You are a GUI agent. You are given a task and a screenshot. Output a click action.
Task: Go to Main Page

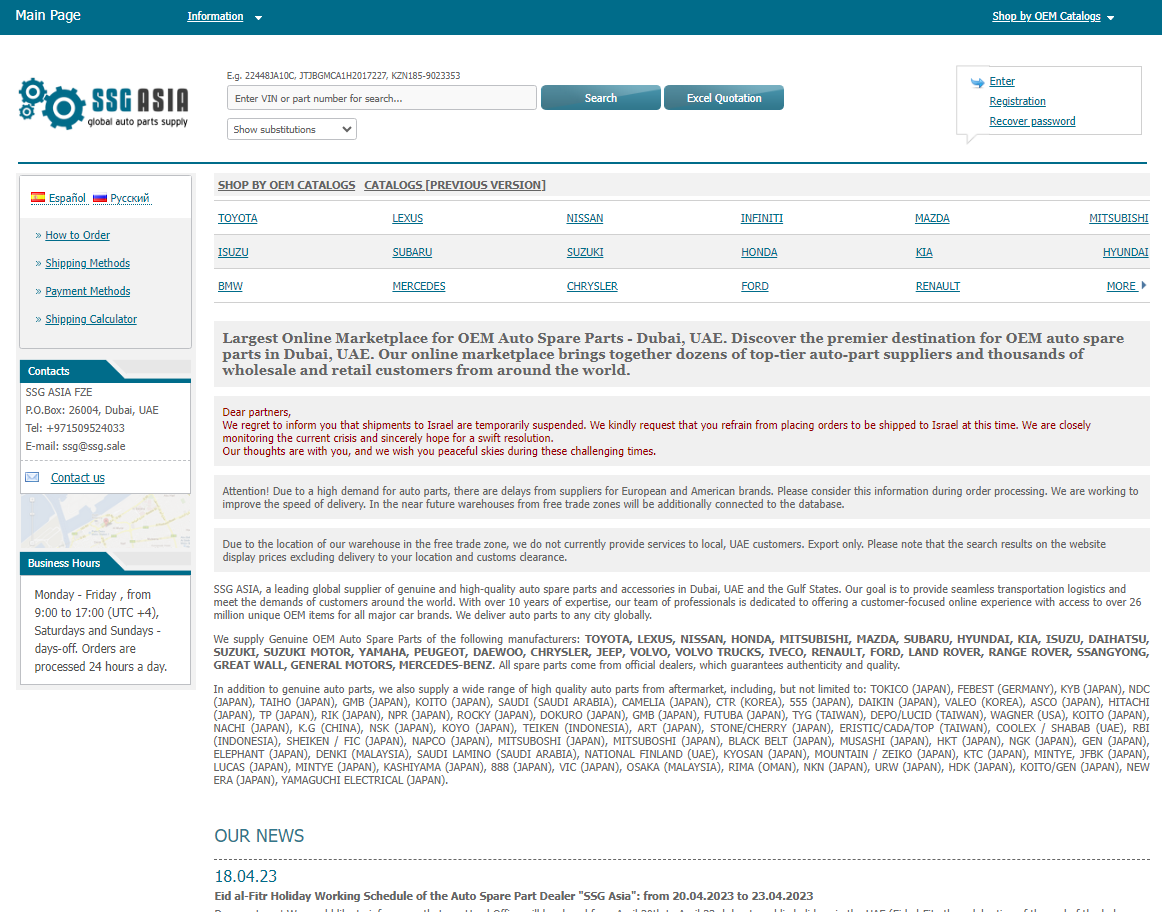(48, 16)
